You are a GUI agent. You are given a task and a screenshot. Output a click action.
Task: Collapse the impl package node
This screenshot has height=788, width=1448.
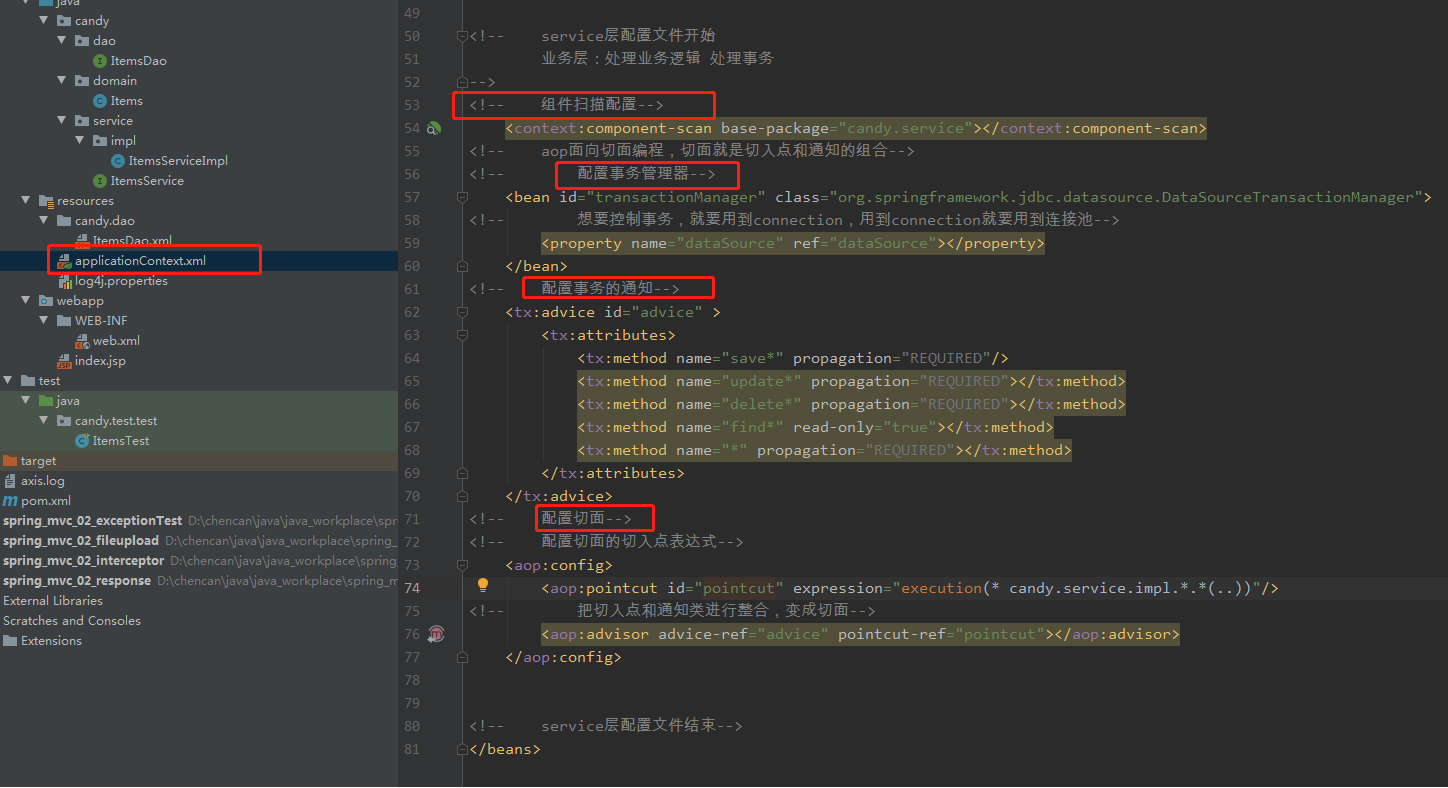[x=79, y=141]
